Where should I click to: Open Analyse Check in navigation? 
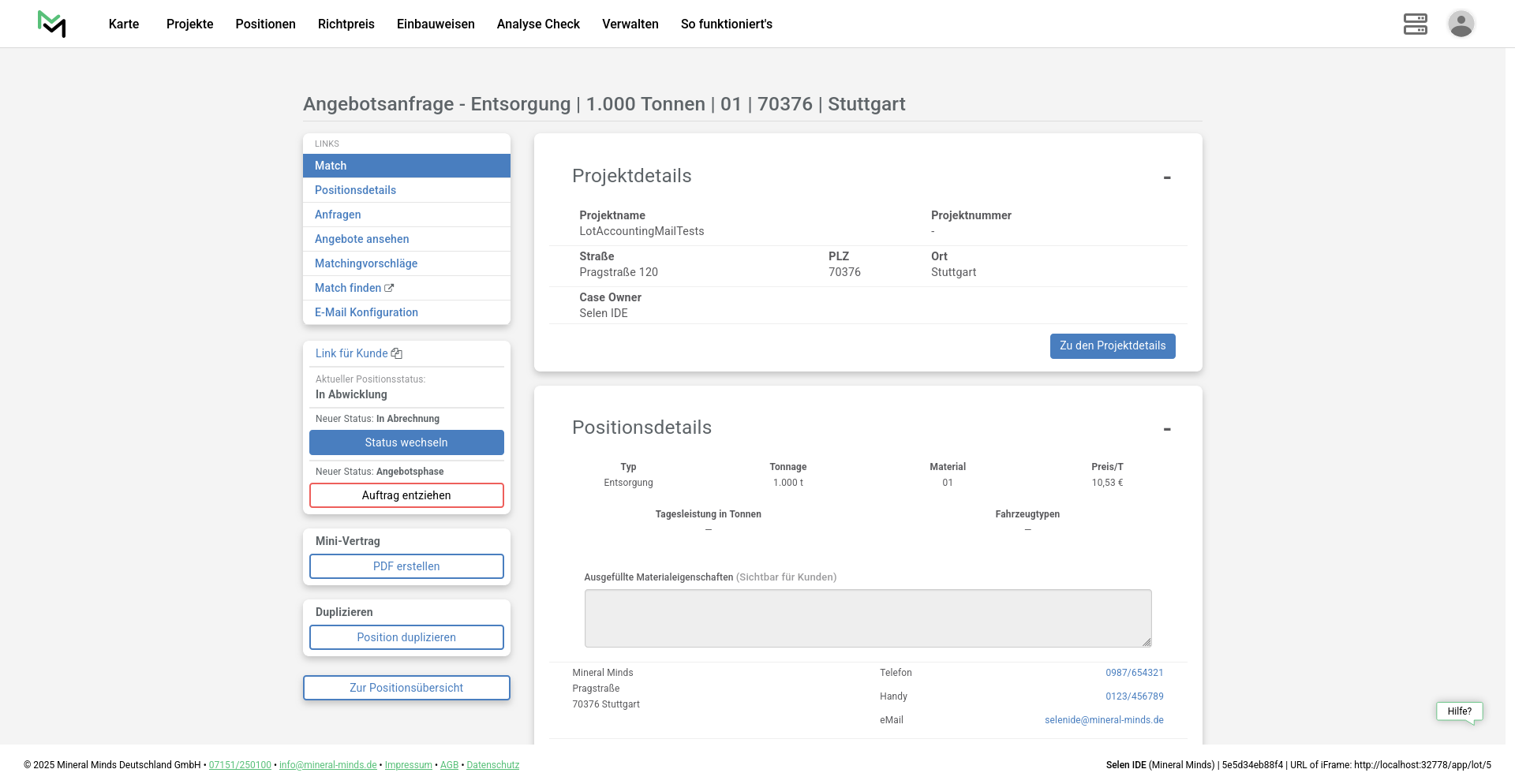point(538,24)
